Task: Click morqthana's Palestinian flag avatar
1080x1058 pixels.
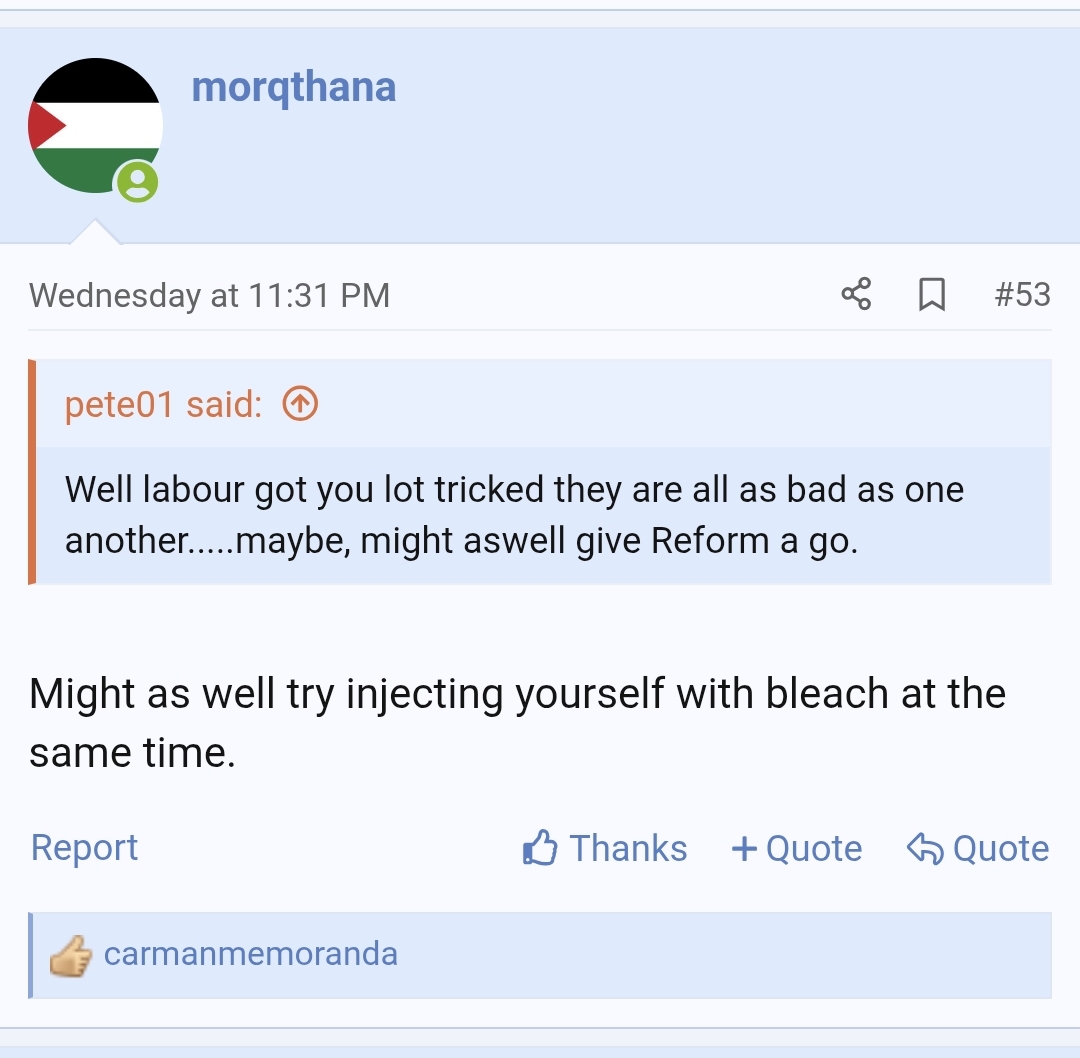Action: click(95, 123)
